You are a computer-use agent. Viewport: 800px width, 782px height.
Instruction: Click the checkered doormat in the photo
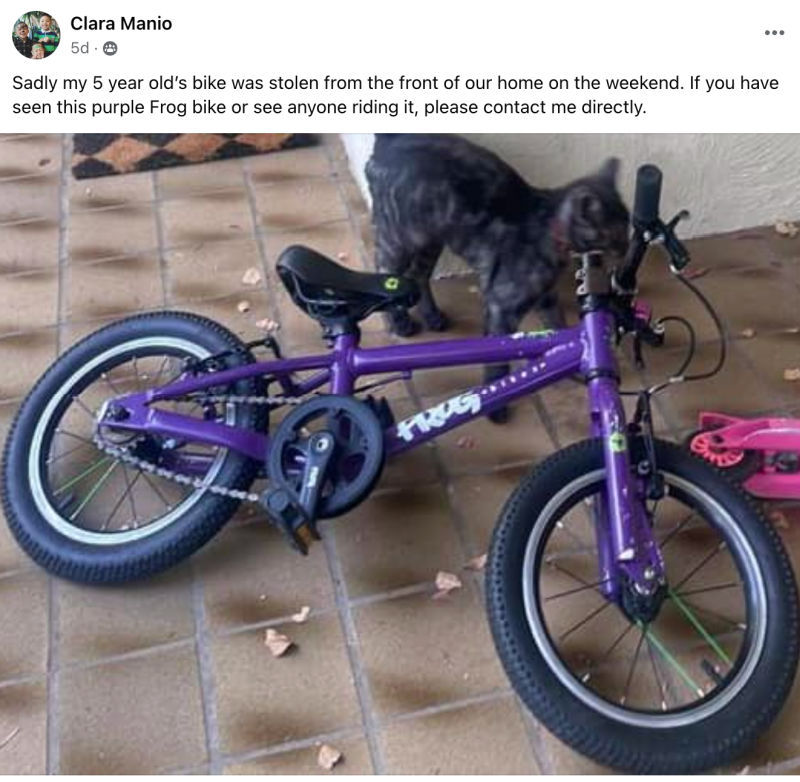pyautogui.click(x=195, y=154)
